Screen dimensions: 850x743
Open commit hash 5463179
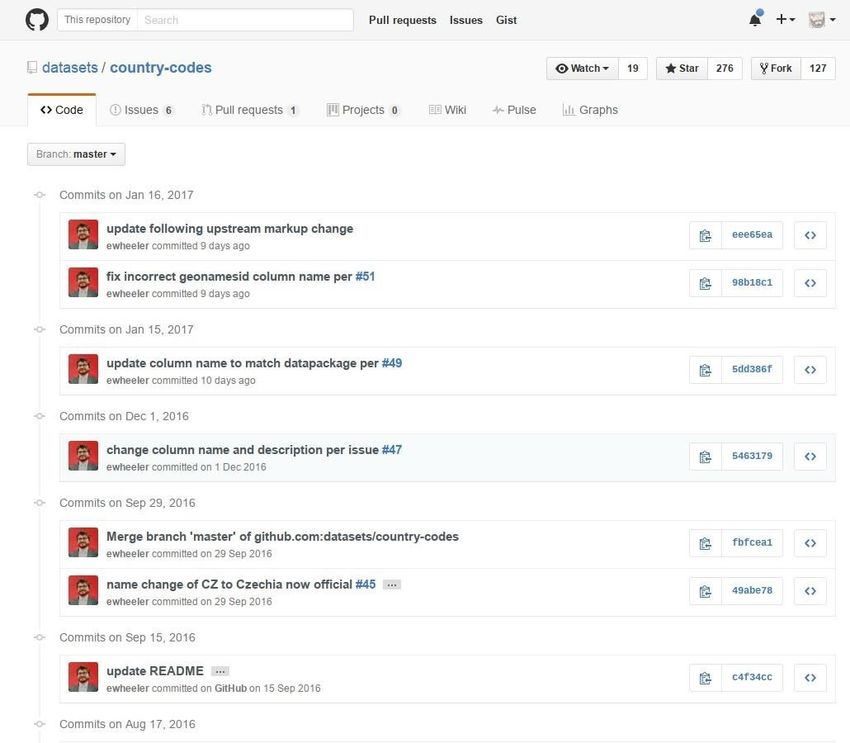click(x=752, y=456)
